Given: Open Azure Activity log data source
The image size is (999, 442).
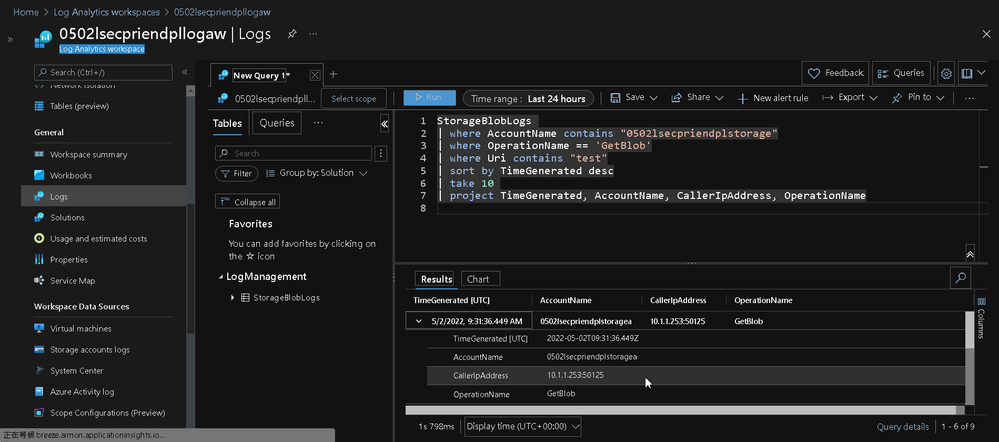Looking at the screenshot, I should point(82,392).
